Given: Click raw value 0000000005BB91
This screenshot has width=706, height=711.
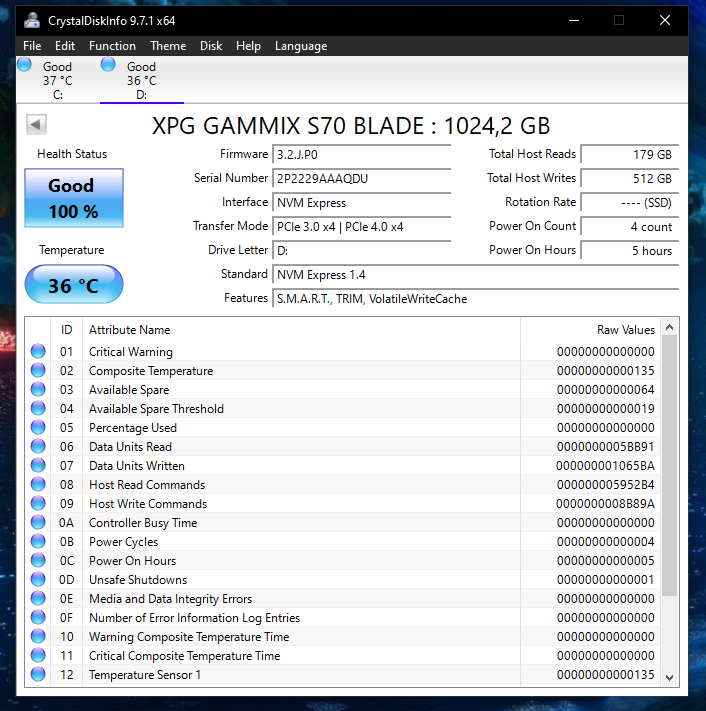Looking at the screenshot, I should (x=605, y=447).
